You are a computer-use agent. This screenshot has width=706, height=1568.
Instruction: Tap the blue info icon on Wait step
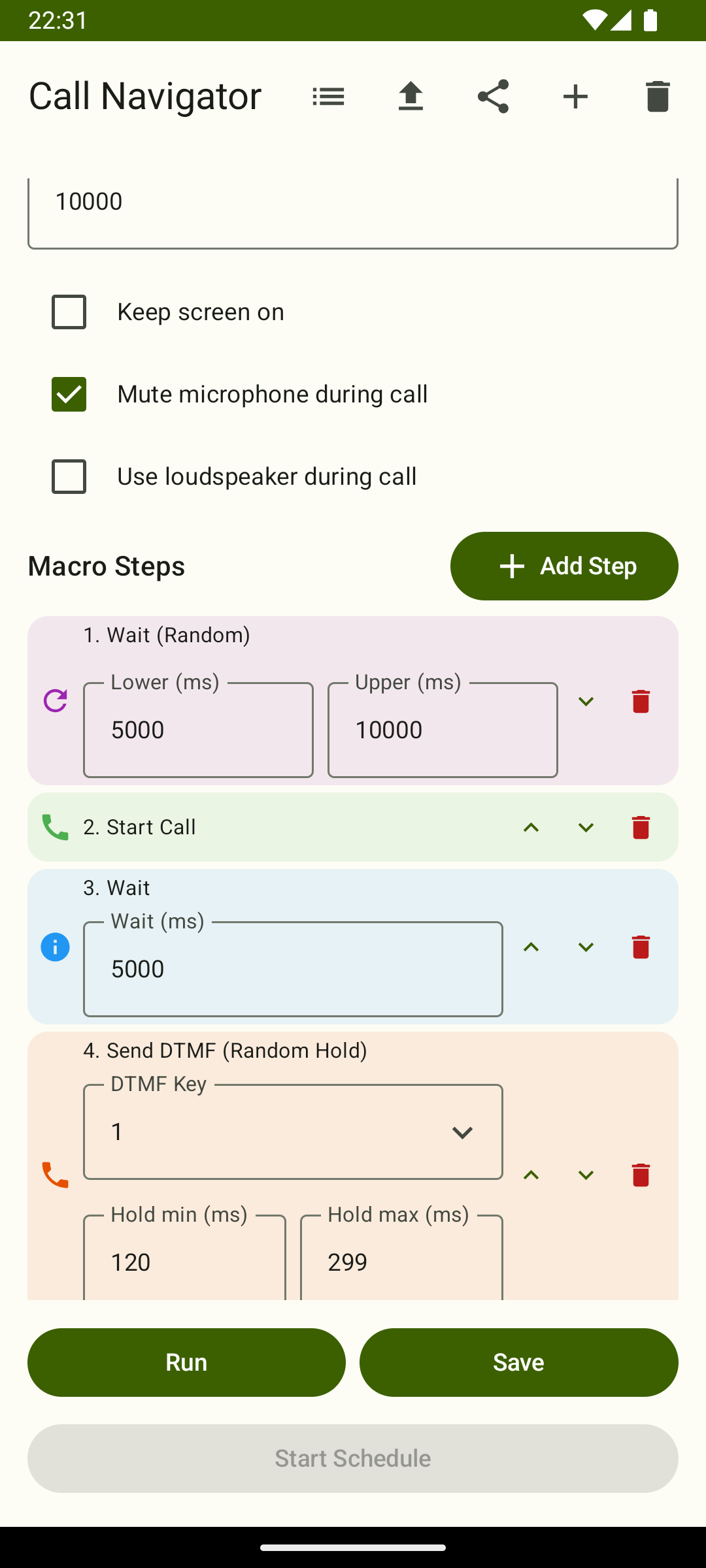55,947
